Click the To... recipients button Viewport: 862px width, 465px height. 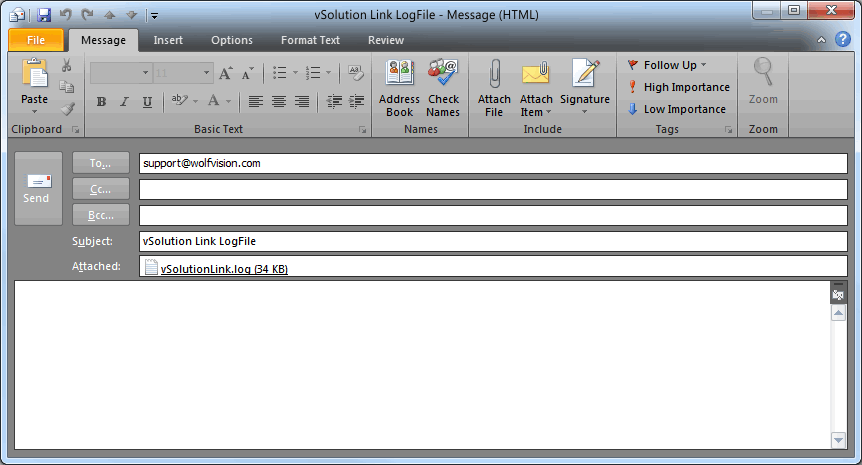101,163
